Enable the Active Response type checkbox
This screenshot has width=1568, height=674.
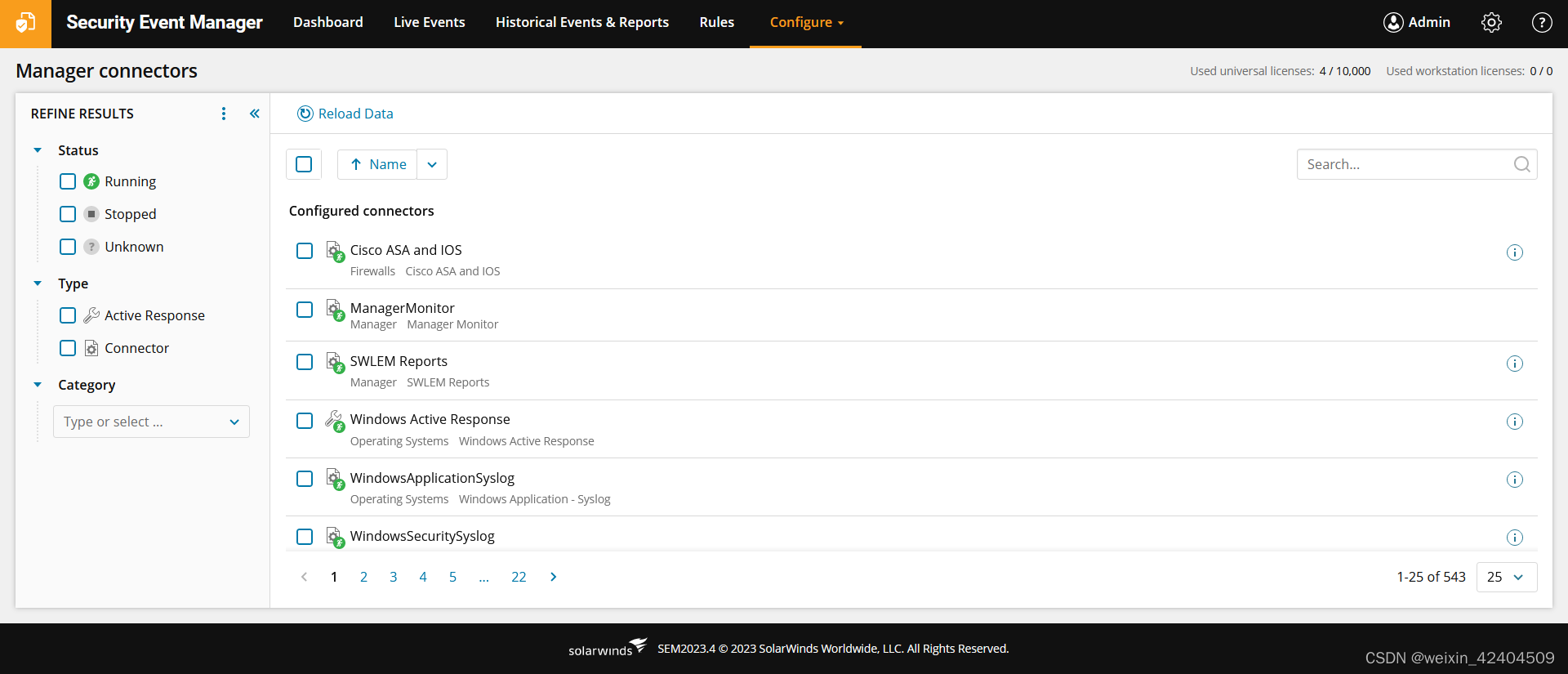68,315
